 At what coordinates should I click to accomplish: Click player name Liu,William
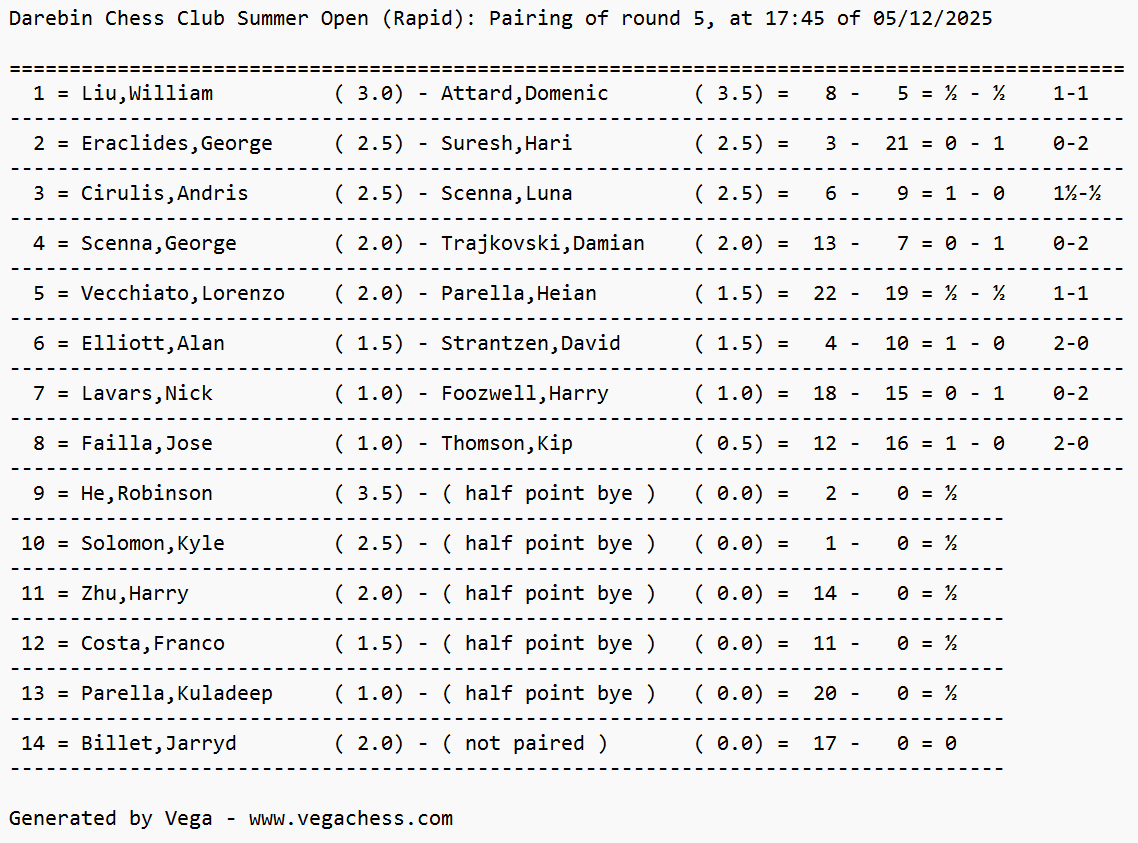point(147,94)
